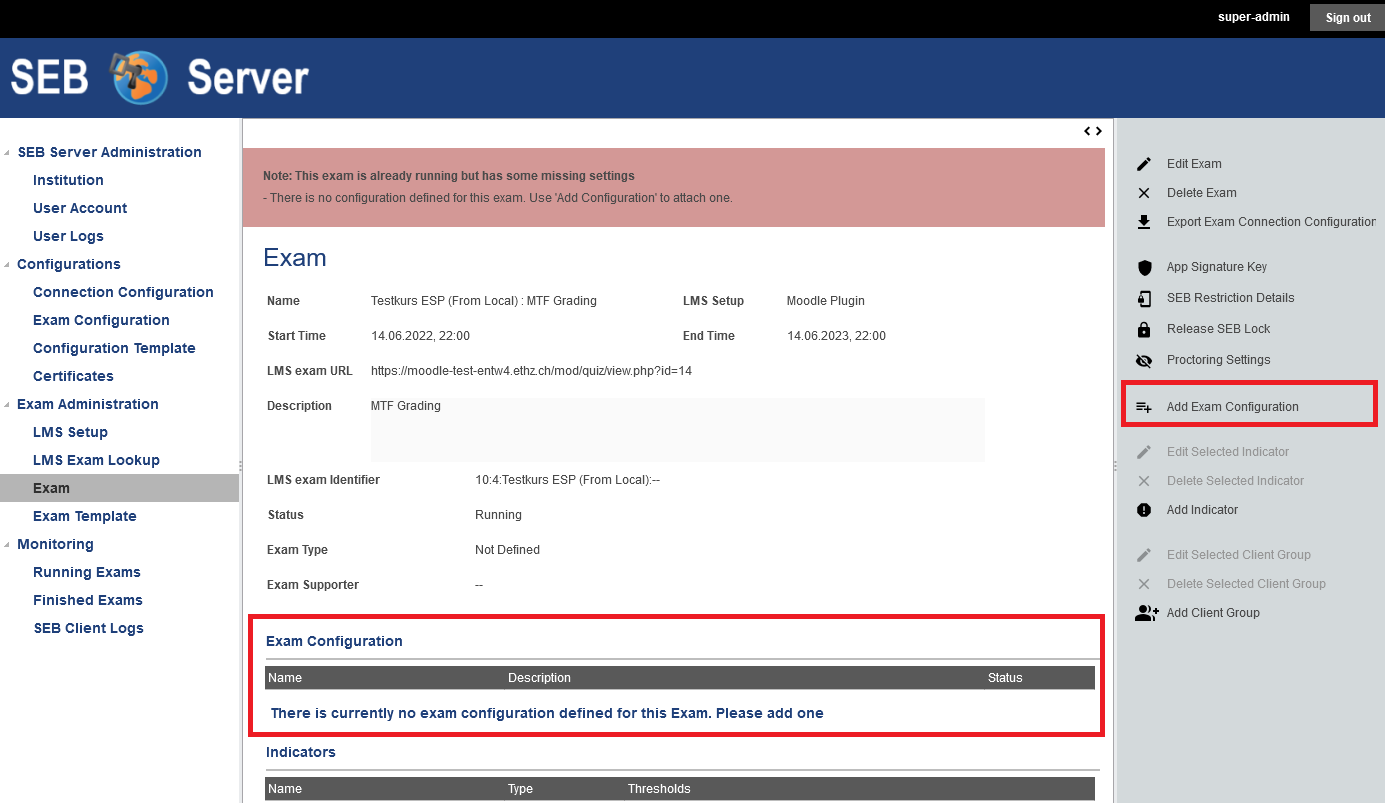
Task: Open Running Exams in the sidebar
Action: (87, 572)
